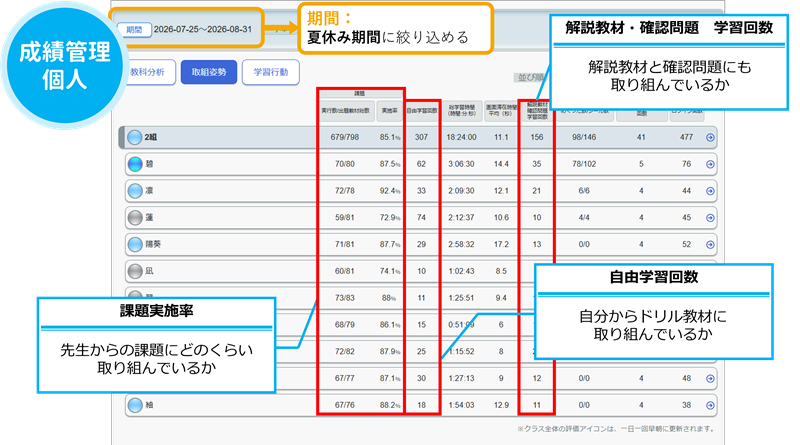Click the 2:58:32 time in 陽葵 row
The height and width of the screenshot is (445, 800).
coord(461,244)
